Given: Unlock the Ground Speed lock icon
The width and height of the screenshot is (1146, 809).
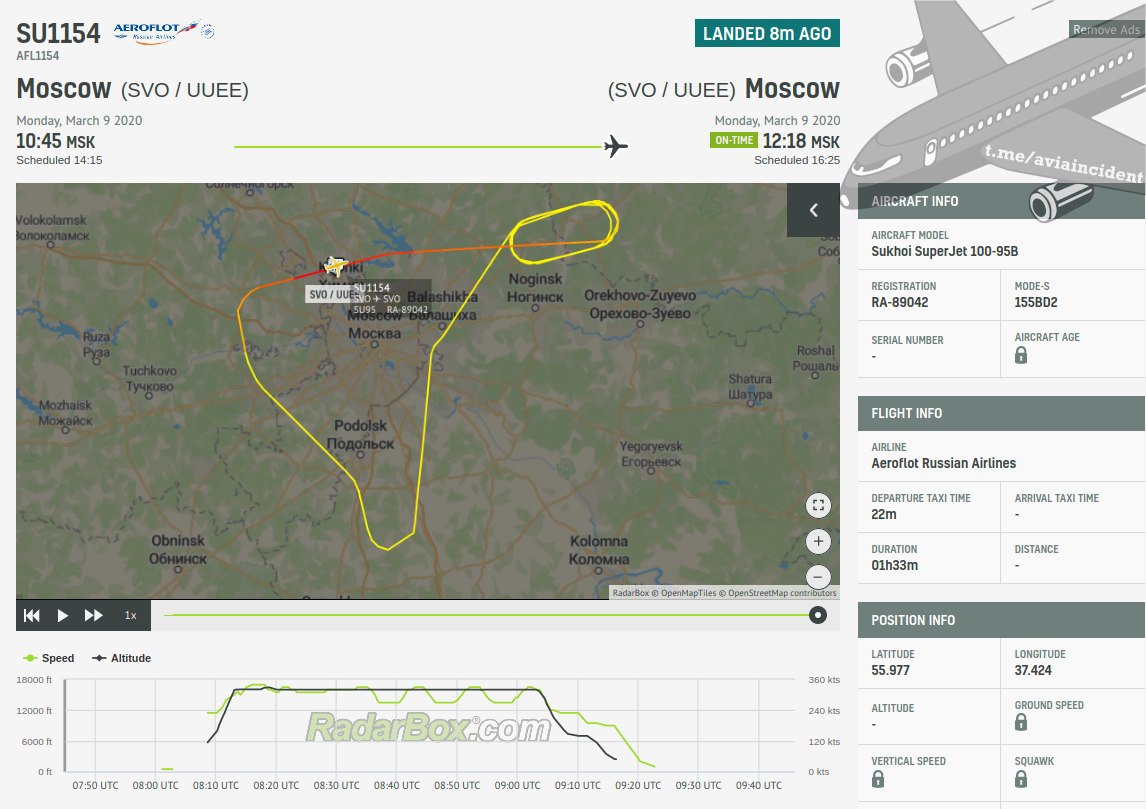Looking at the screenshot, I should [1021, 722].
